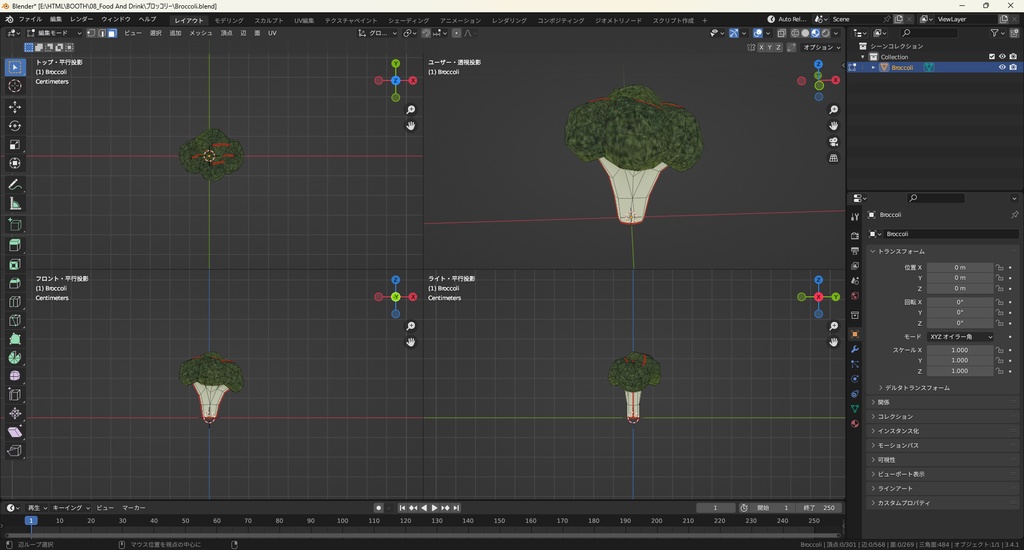Viewport: 1024px width, 550px height.
Task: Click the オプション button in viewport header
Action: 821,47
